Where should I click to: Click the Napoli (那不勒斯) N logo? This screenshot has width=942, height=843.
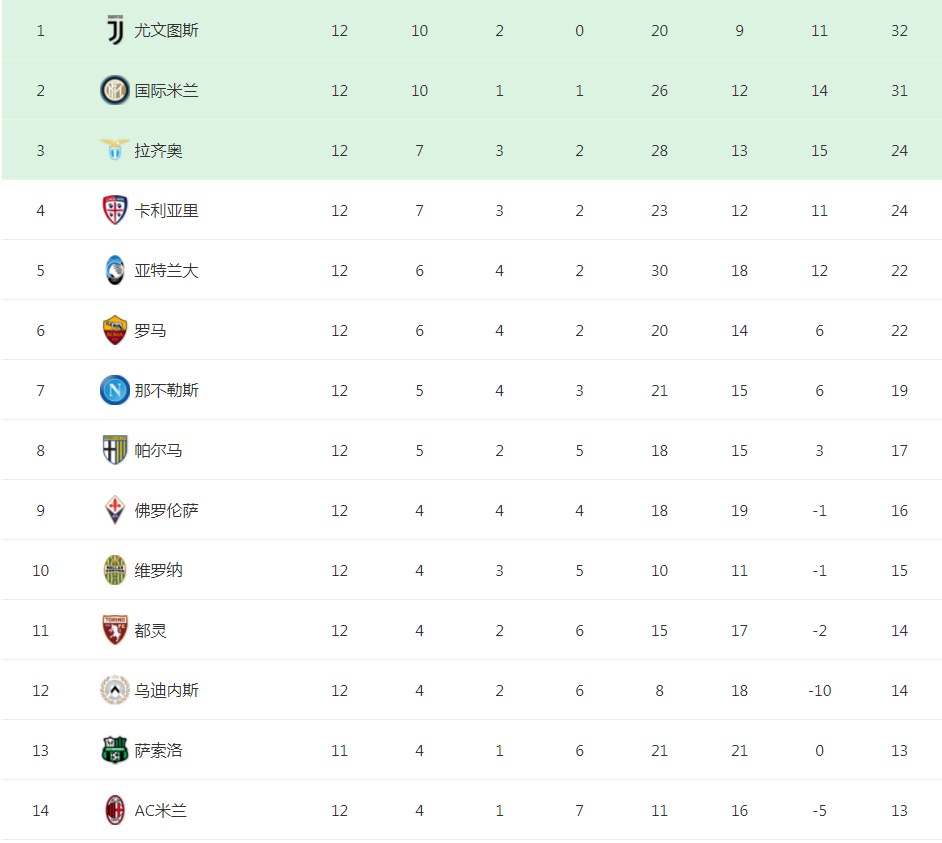tap(115, 390)
